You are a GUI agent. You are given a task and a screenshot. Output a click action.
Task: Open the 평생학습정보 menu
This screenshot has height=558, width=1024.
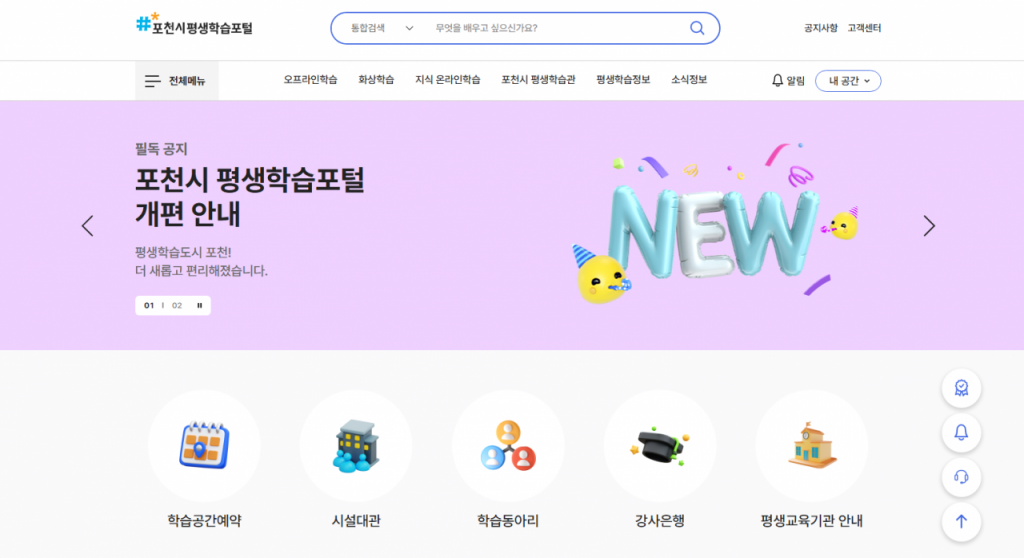pyautogui.click(x=623, y=80)
